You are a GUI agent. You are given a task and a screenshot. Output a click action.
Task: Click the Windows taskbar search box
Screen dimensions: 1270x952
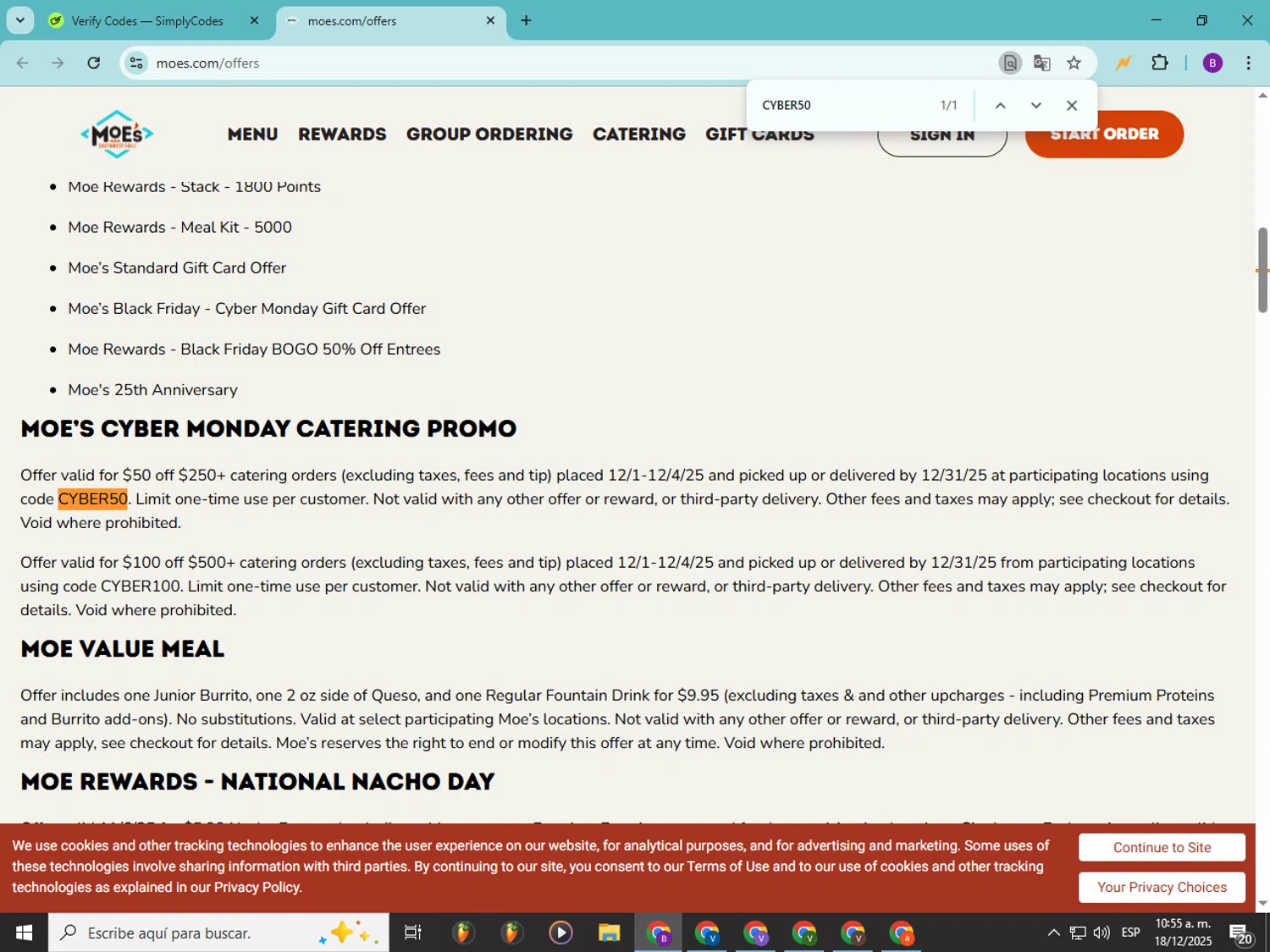pyautogui.click(x=218, y=933)
